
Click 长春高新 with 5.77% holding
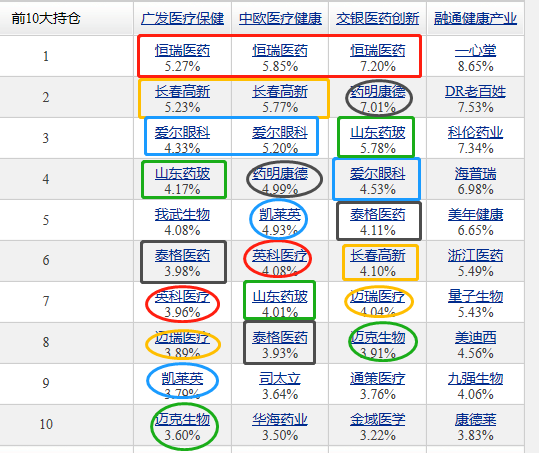click(280, 92)
